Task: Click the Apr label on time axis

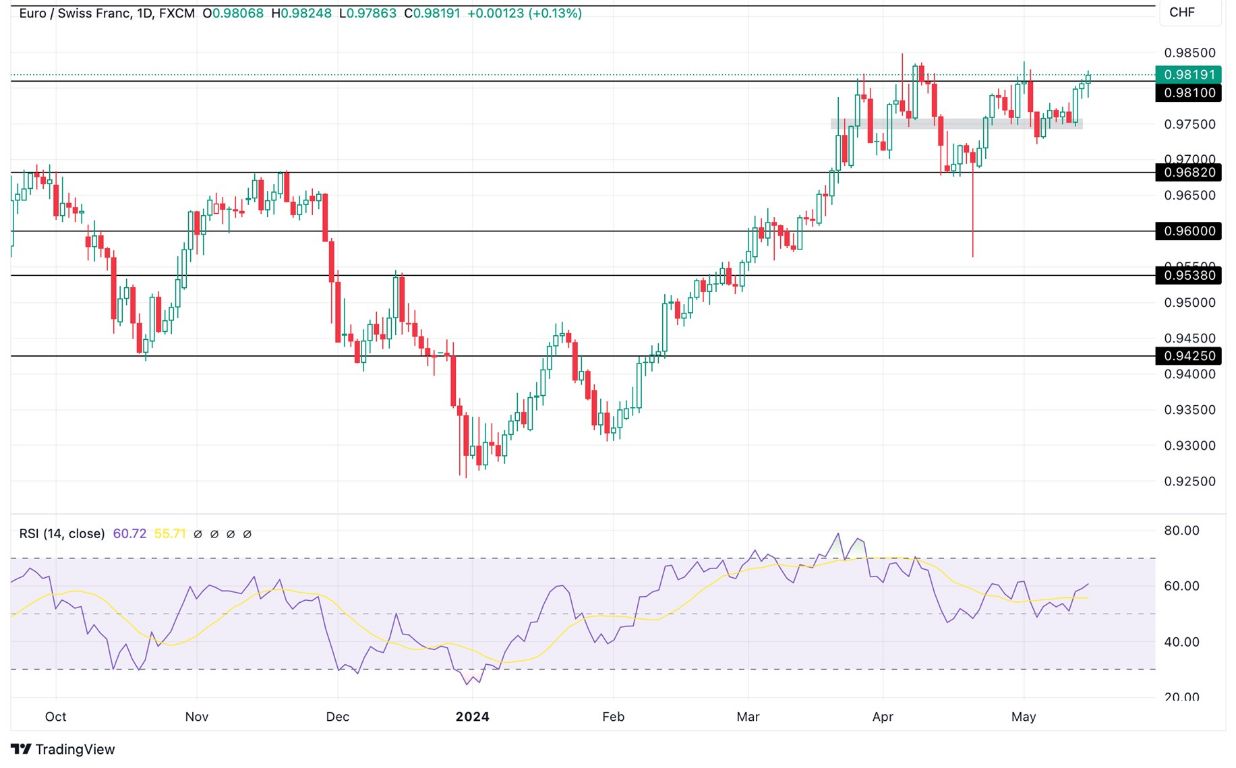Action: point(883,717)
